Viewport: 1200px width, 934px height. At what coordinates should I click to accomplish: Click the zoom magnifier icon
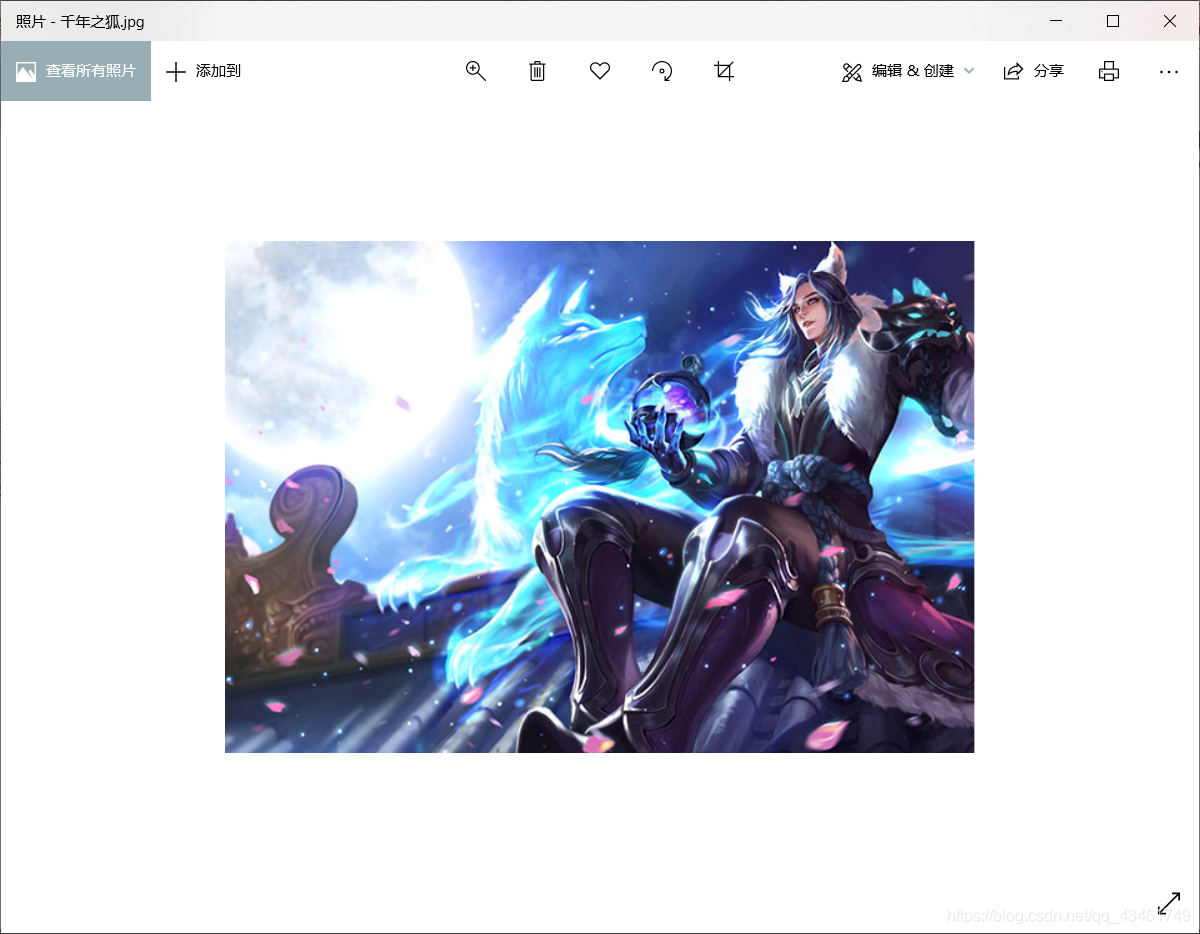pos(475,71)
